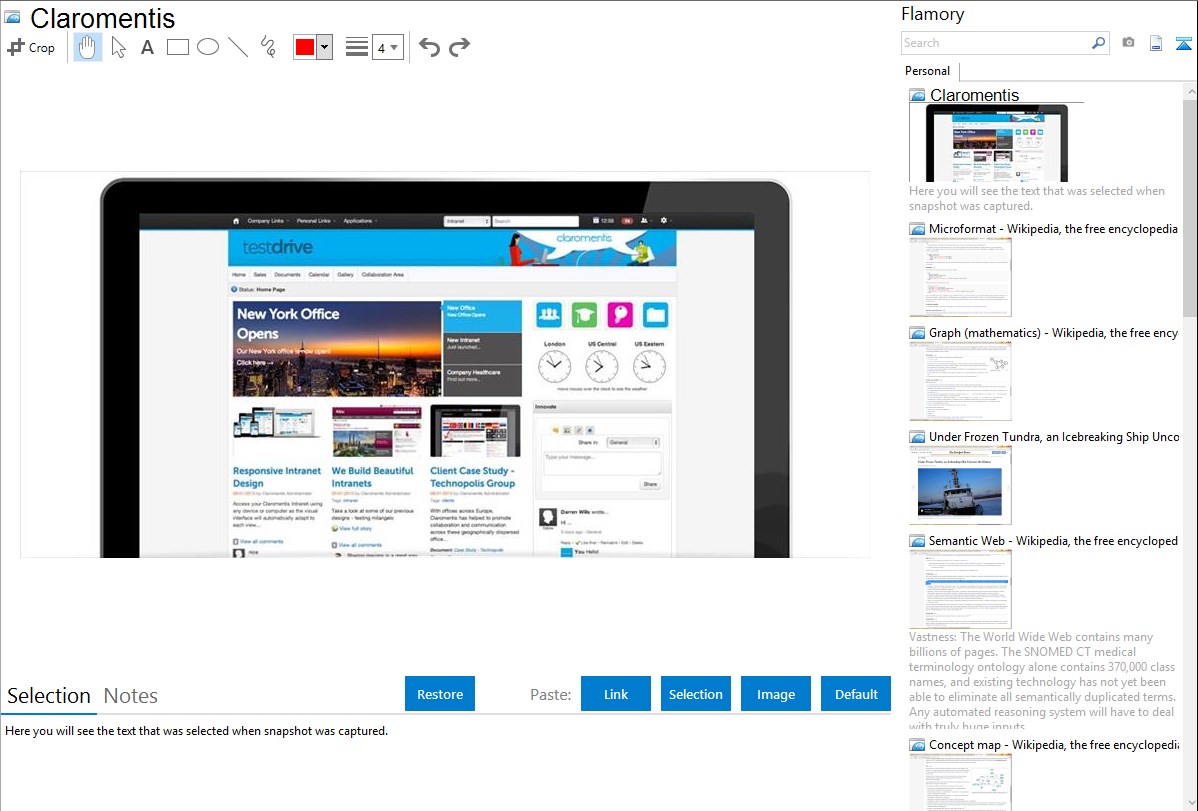
Task: Open the icebreaking ship snapshot thumbnail
Action: pos(960,485)
